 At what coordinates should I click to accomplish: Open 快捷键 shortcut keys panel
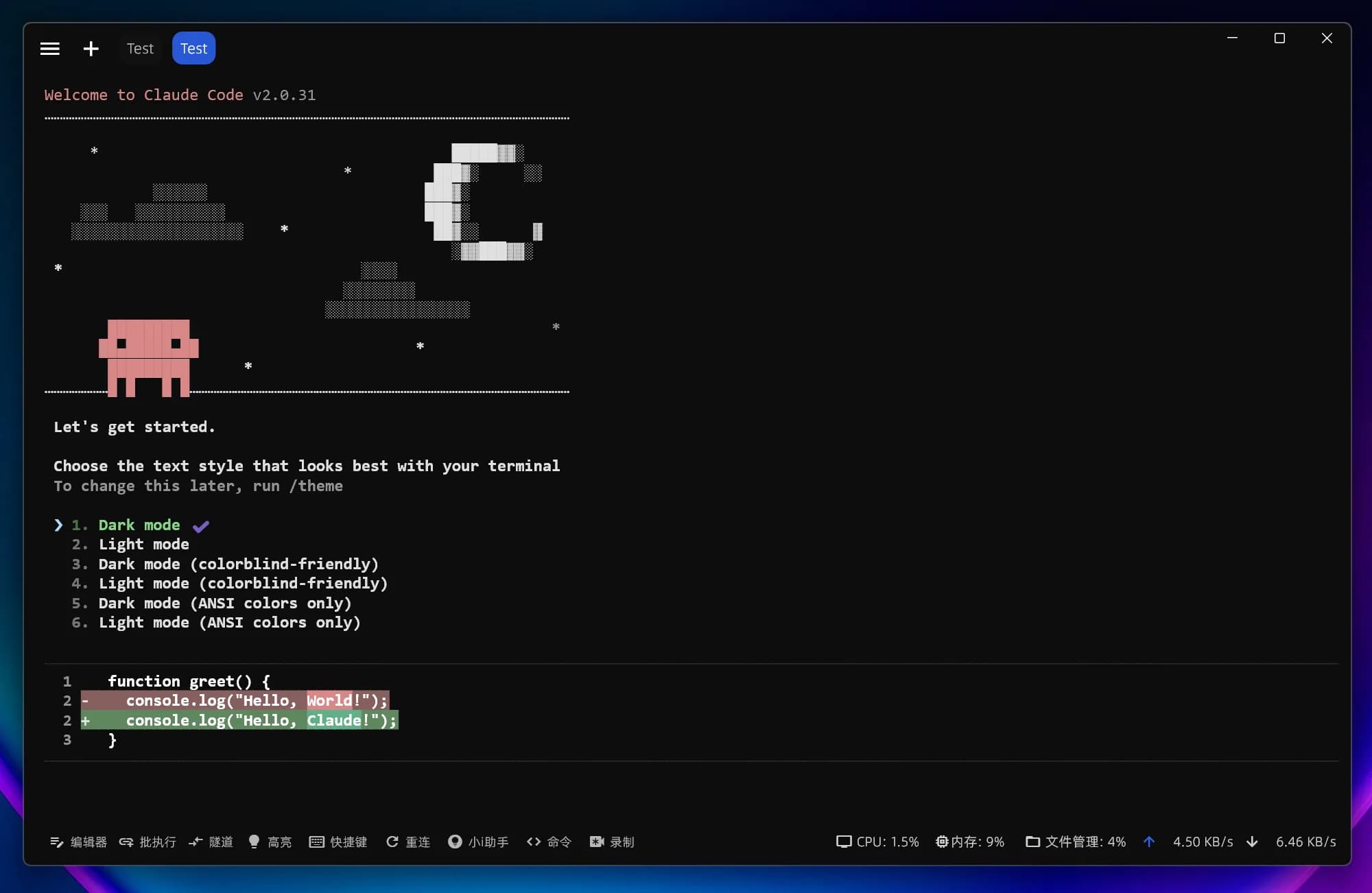338,842
